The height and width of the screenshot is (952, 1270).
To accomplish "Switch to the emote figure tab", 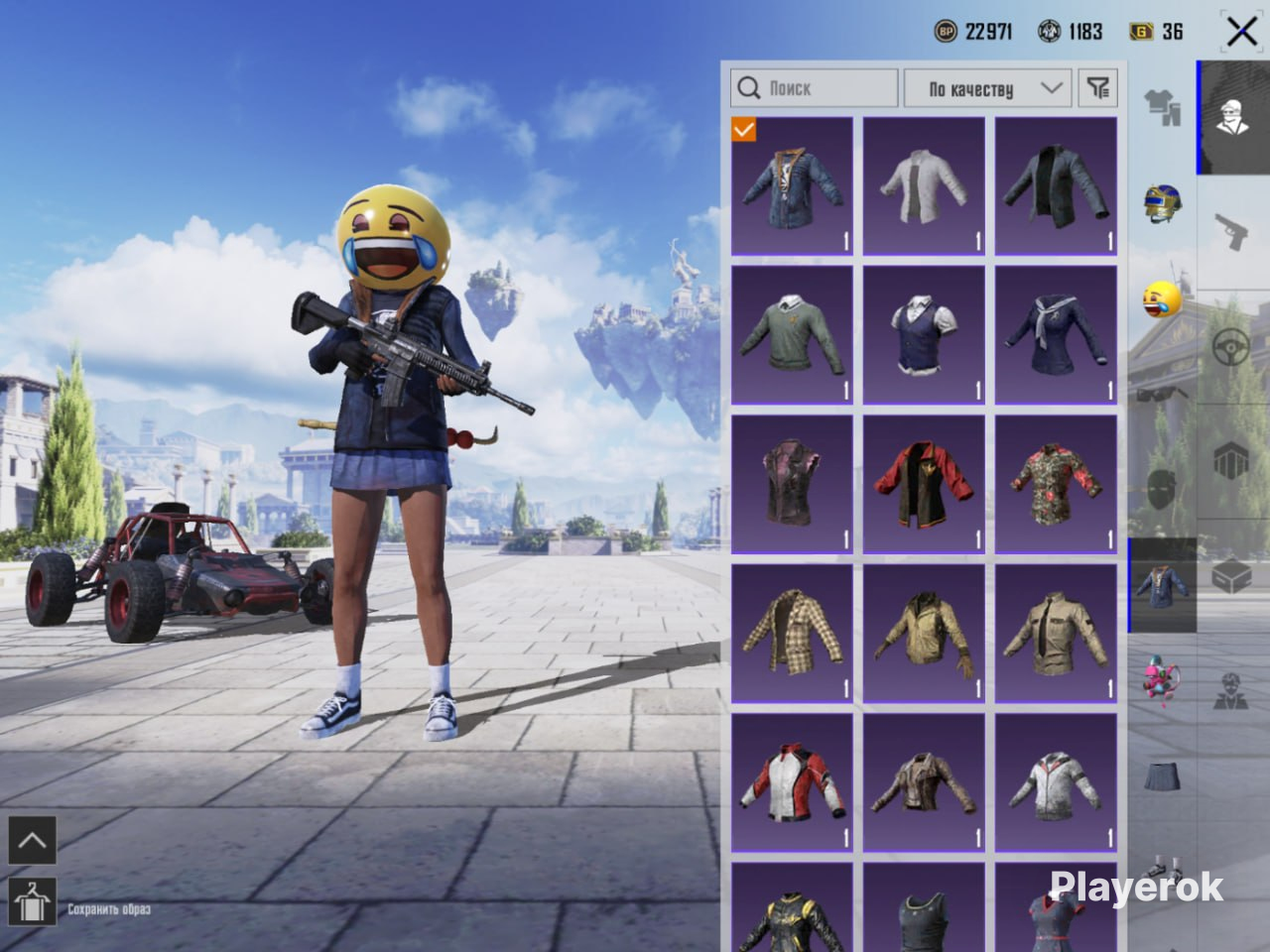I will (1231, 691).
